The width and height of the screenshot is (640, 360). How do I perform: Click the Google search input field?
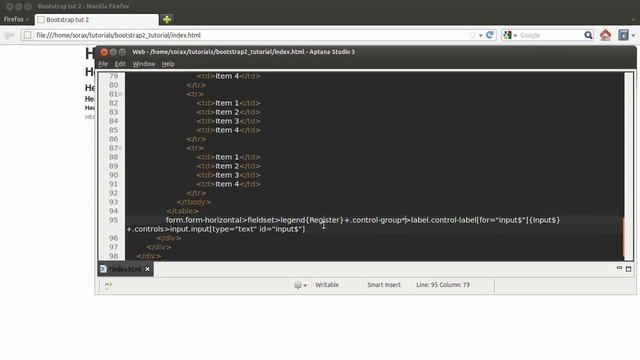[x=550, y=36]
